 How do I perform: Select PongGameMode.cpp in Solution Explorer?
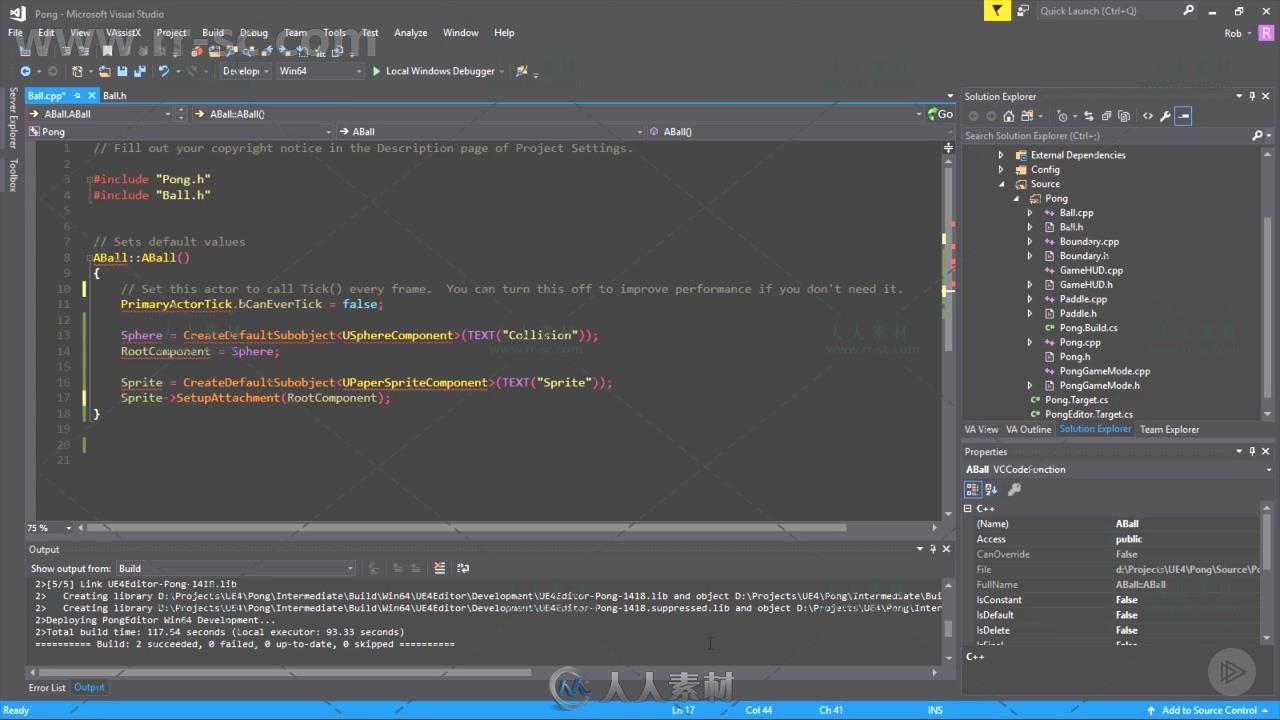point(1104,371)
